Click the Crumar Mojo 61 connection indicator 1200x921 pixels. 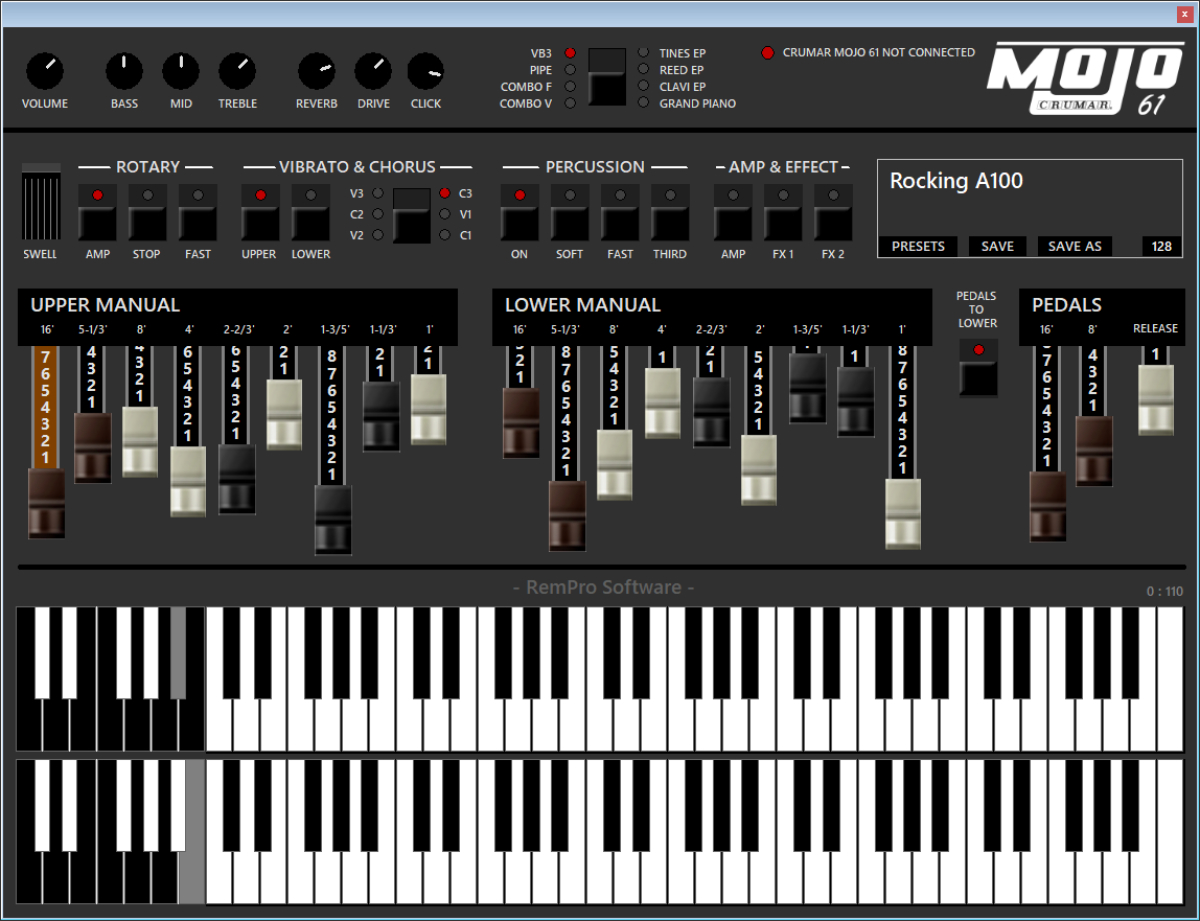(x=768, y=53)
